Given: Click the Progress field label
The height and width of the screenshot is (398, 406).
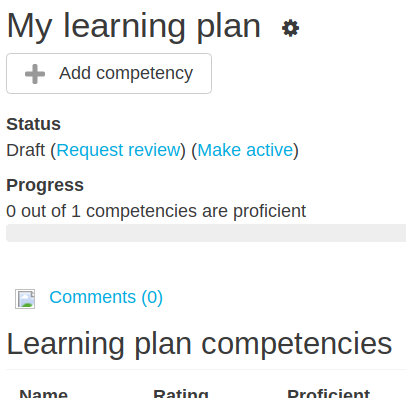Looking at the screenshot, I should (45, 185).
